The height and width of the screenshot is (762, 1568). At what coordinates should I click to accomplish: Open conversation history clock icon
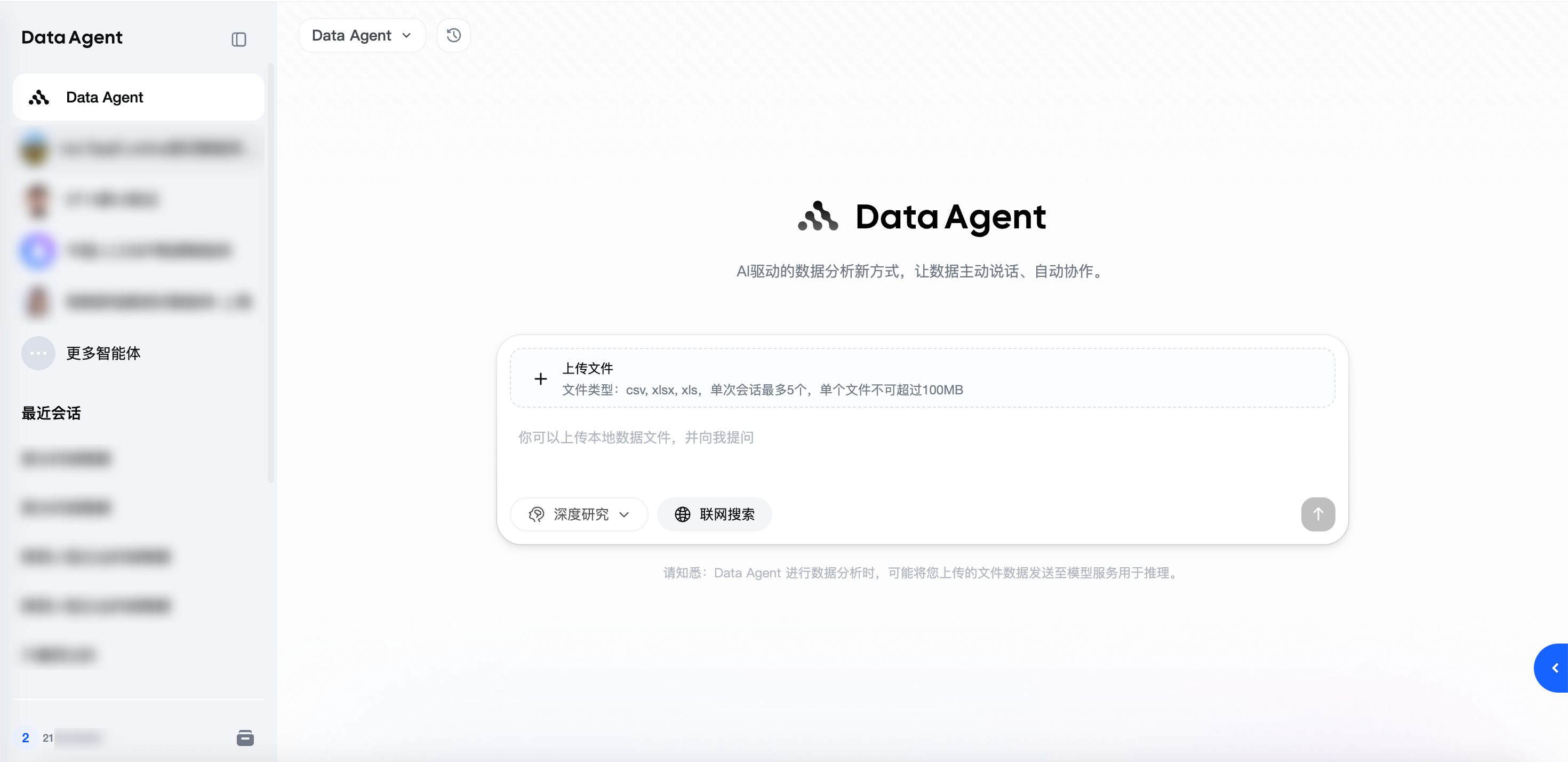tap(453, 35)
